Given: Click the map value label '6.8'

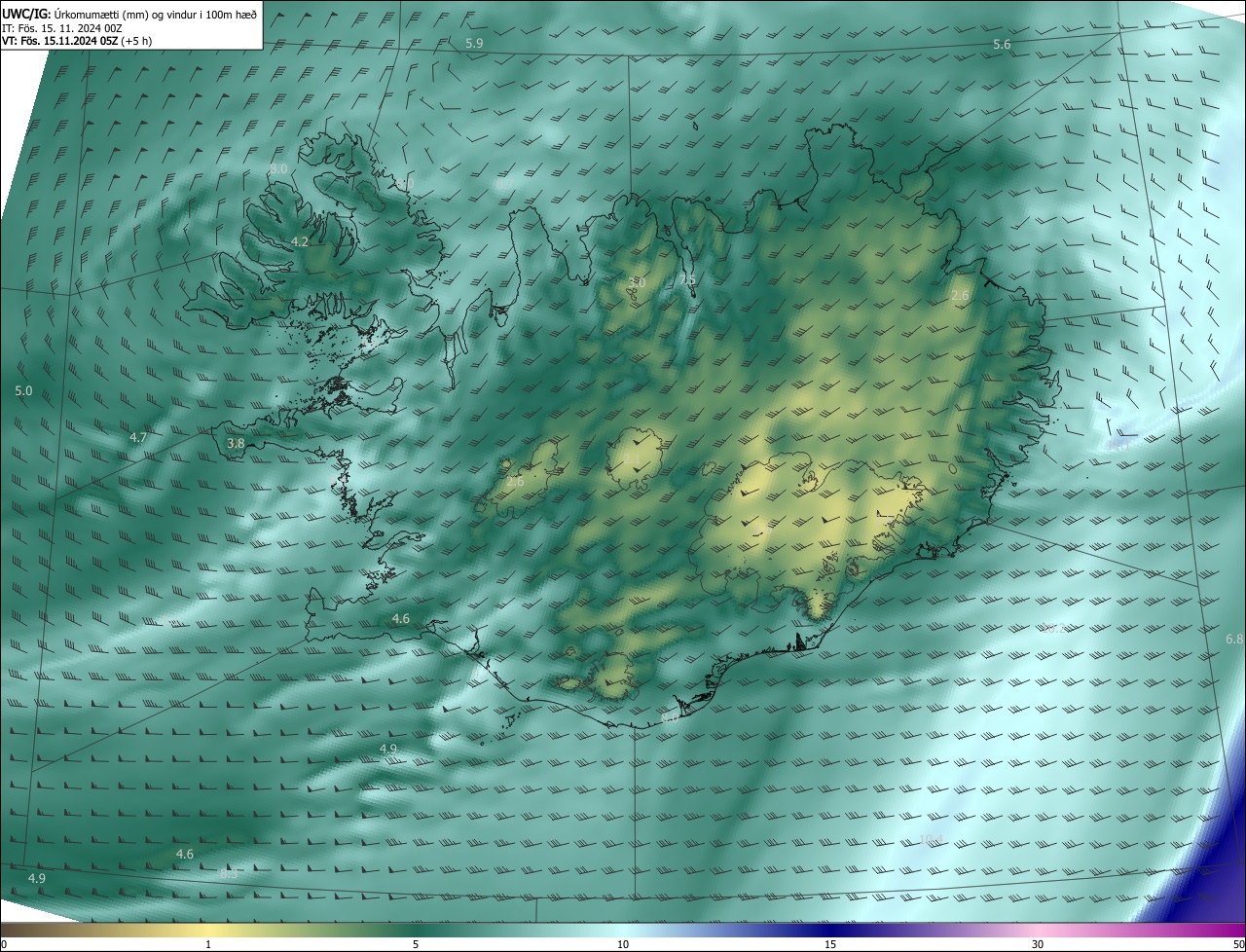Looking at the screenshot, I should click(1234, 639).
